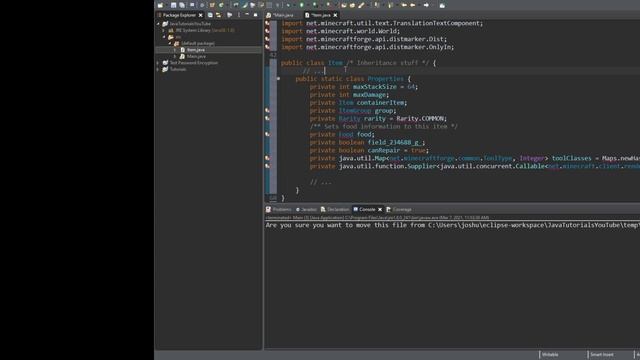
Task: Click the maxStackSize field in code
Action: pos(375,87)
